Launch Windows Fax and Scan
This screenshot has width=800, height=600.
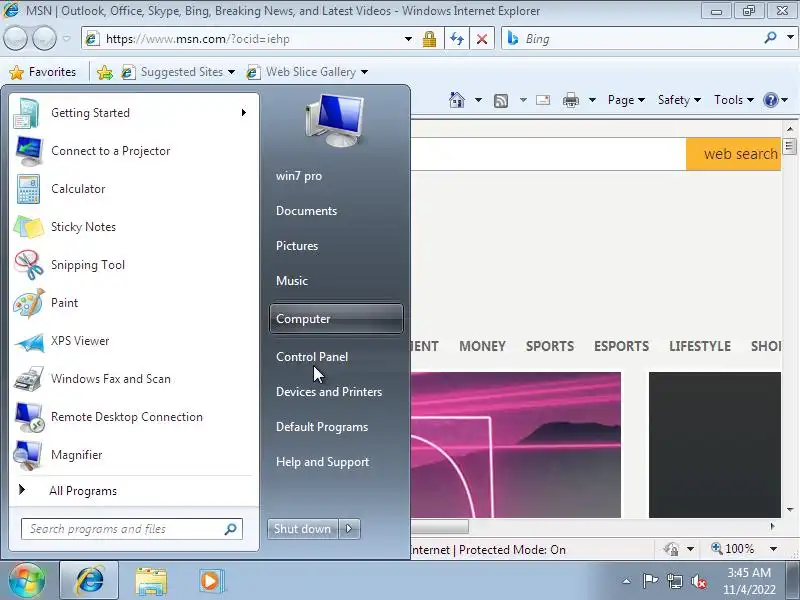133,379
